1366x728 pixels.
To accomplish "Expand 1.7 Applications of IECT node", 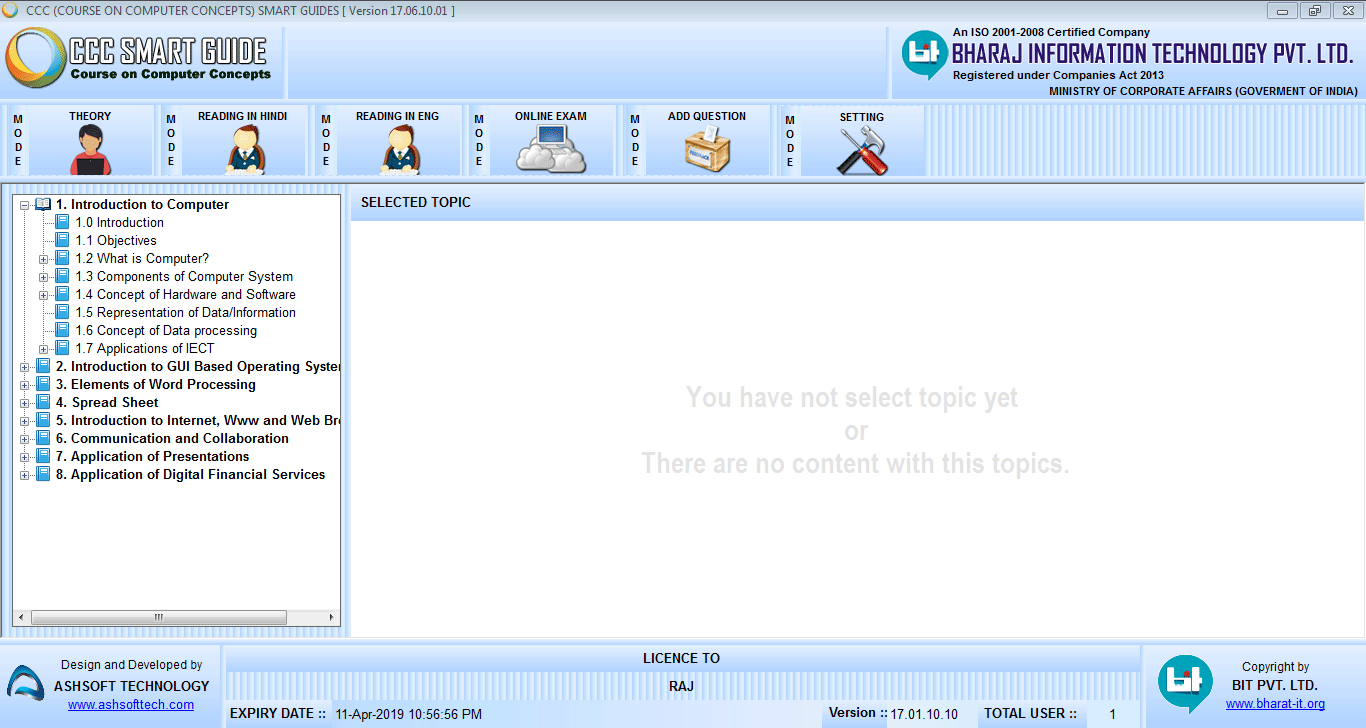I will 44,349.
